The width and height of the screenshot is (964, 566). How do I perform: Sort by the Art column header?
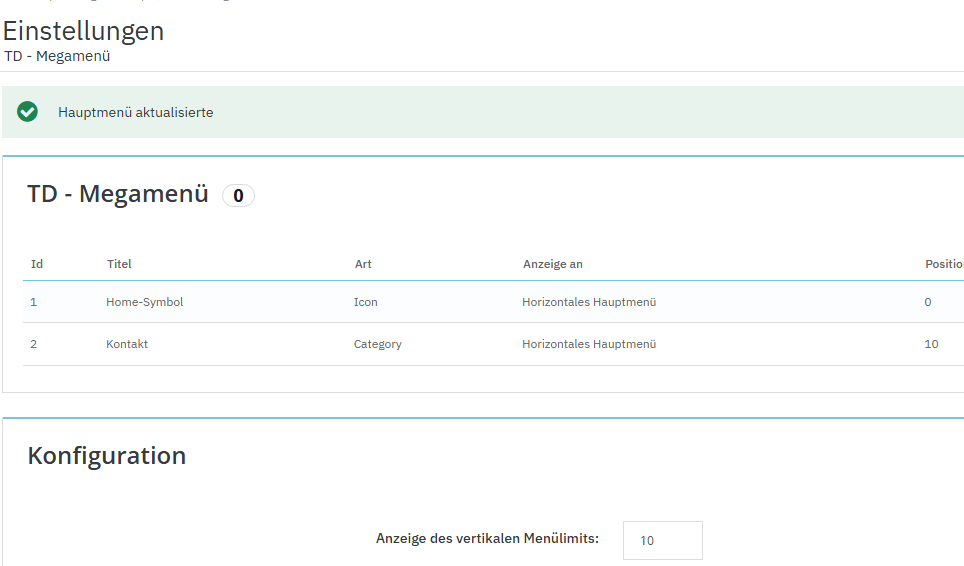coord(363,264)
